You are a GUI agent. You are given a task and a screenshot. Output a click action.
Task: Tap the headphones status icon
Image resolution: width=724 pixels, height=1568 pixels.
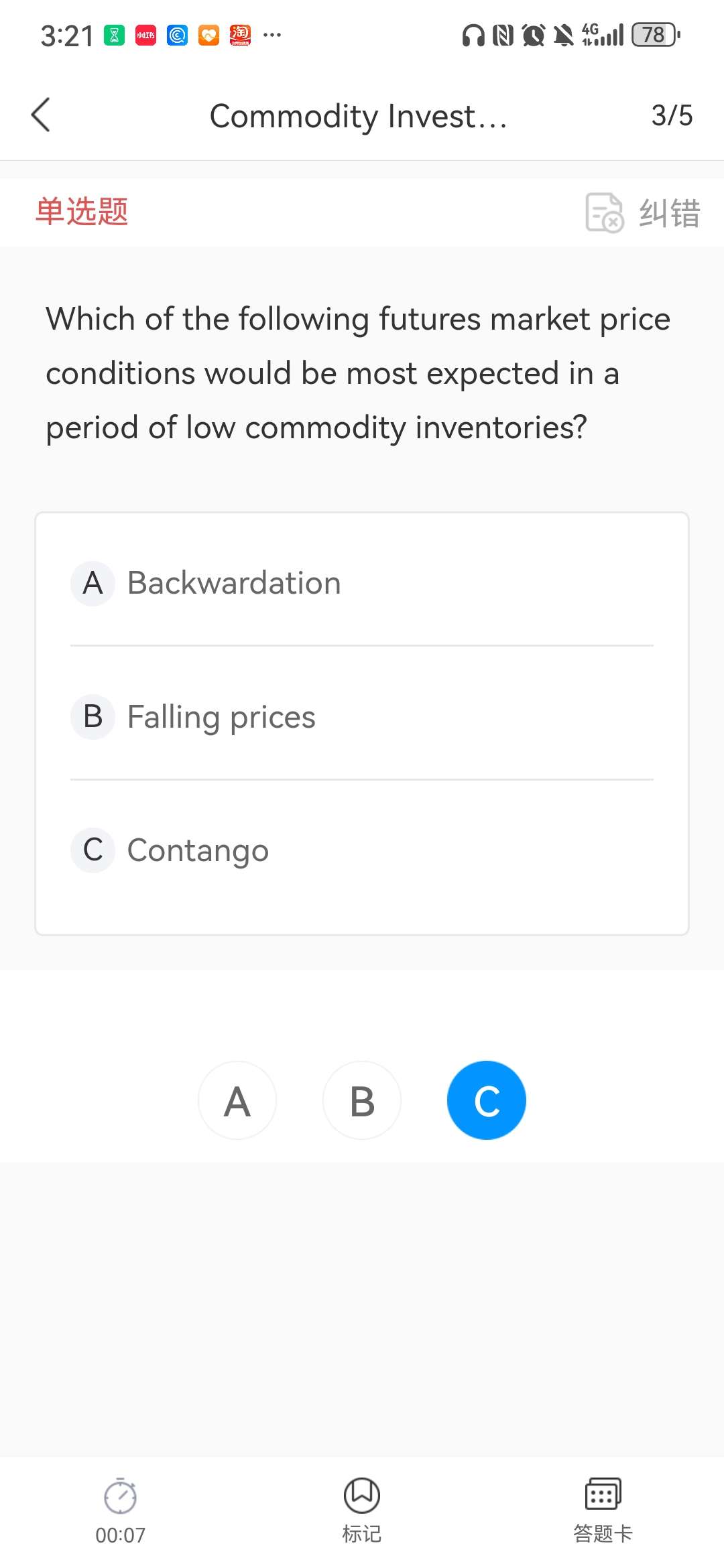pyautogui.click(x=473, y=35)
